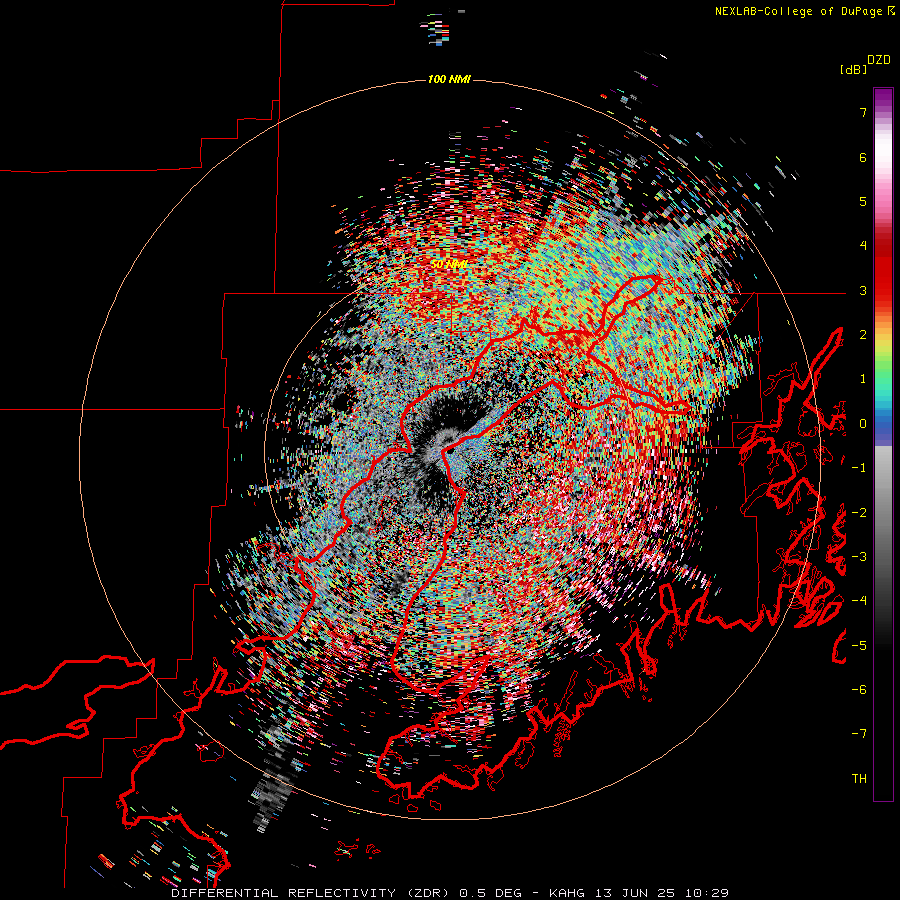Screen dimensions: 900x900
Task: Click the 3 value on color scale
Action: point(863,290)
